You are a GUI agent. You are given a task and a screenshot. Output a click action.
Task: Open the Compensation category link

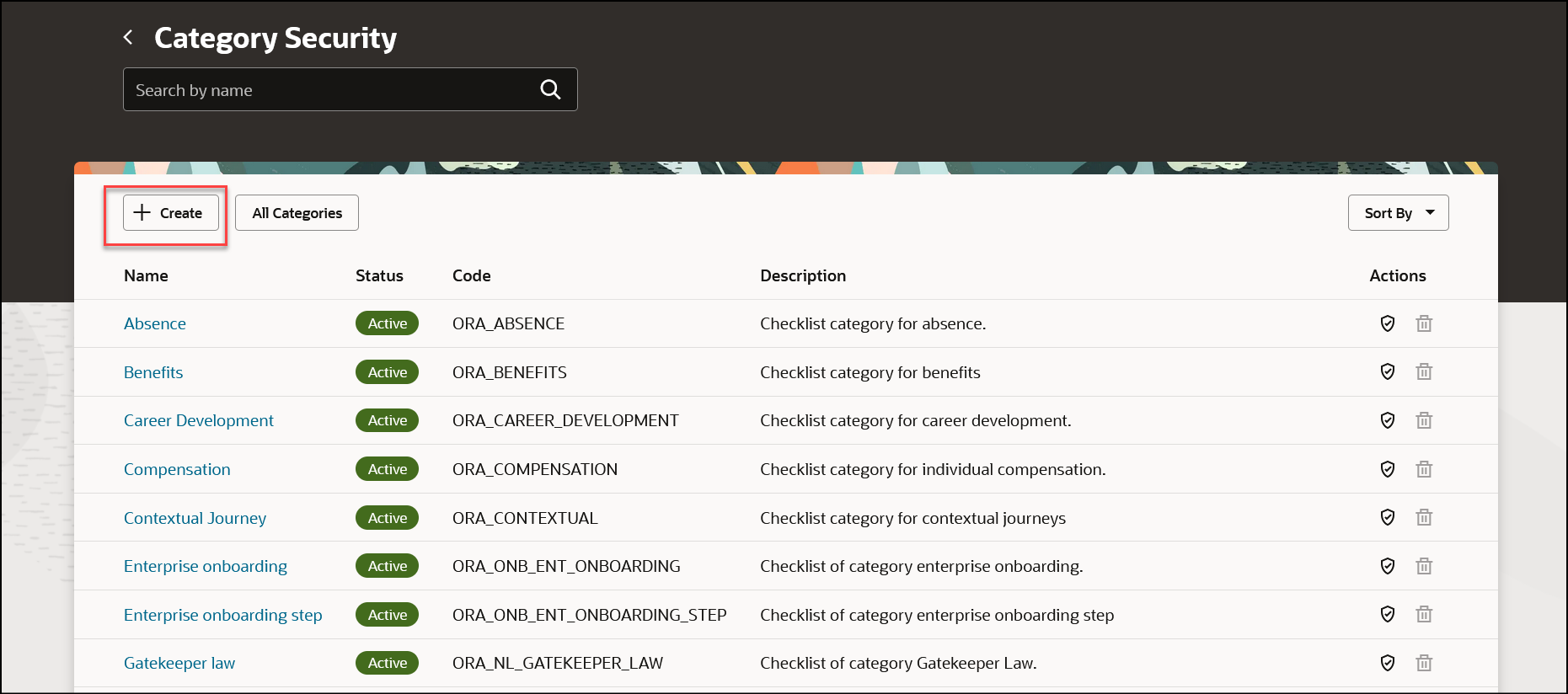177,469
